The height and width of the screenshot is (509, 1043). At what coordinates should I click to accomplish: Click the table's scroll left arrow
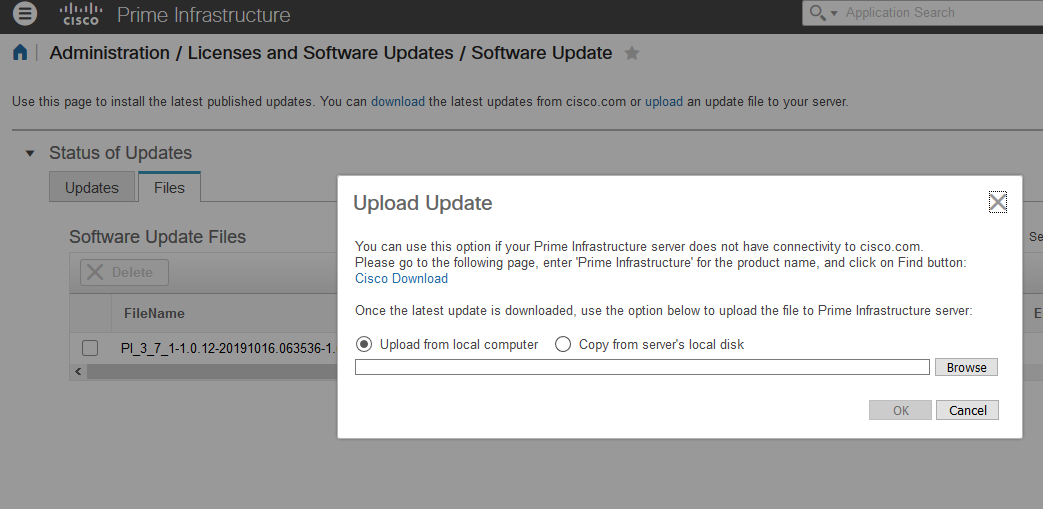pyautogui.click(x=78, y=371)
